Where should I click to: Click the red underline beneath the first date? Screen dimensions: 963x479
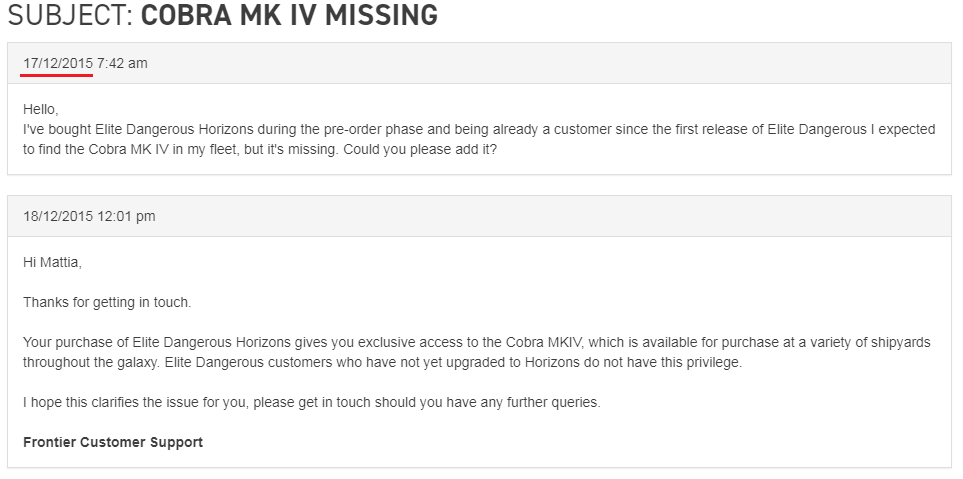57,75
